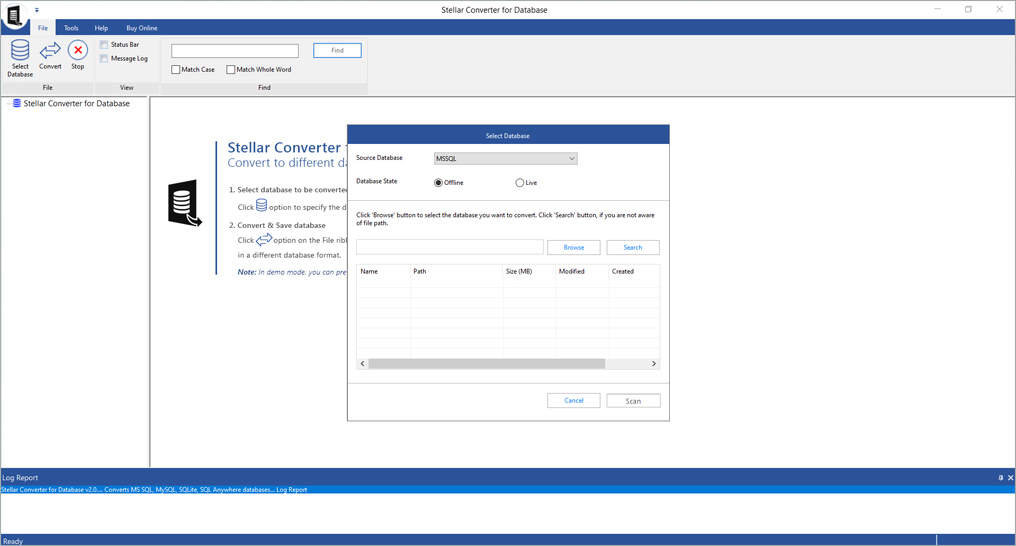Click the Find button

click(x=337, y=50)
